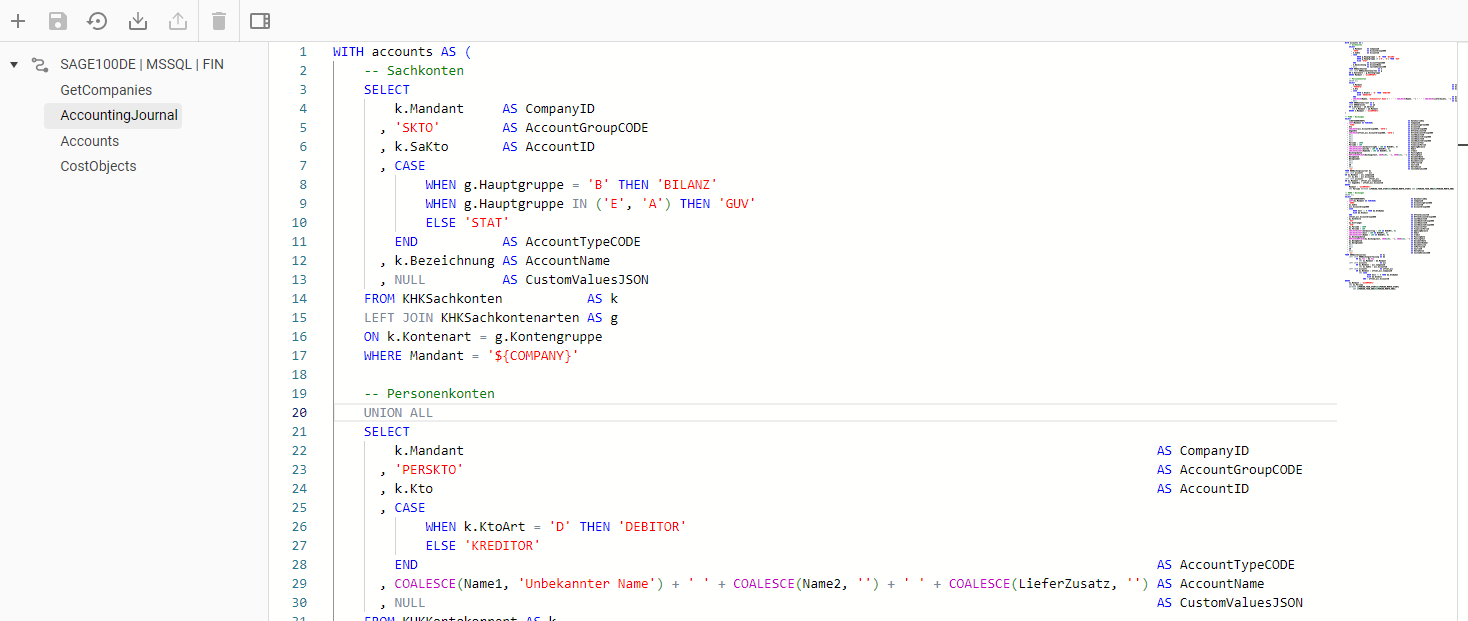This screenshot has width=1468, height=621.
Task: Select SAGE100DE | MSSQL | FIN node
Action: [142, 65]
